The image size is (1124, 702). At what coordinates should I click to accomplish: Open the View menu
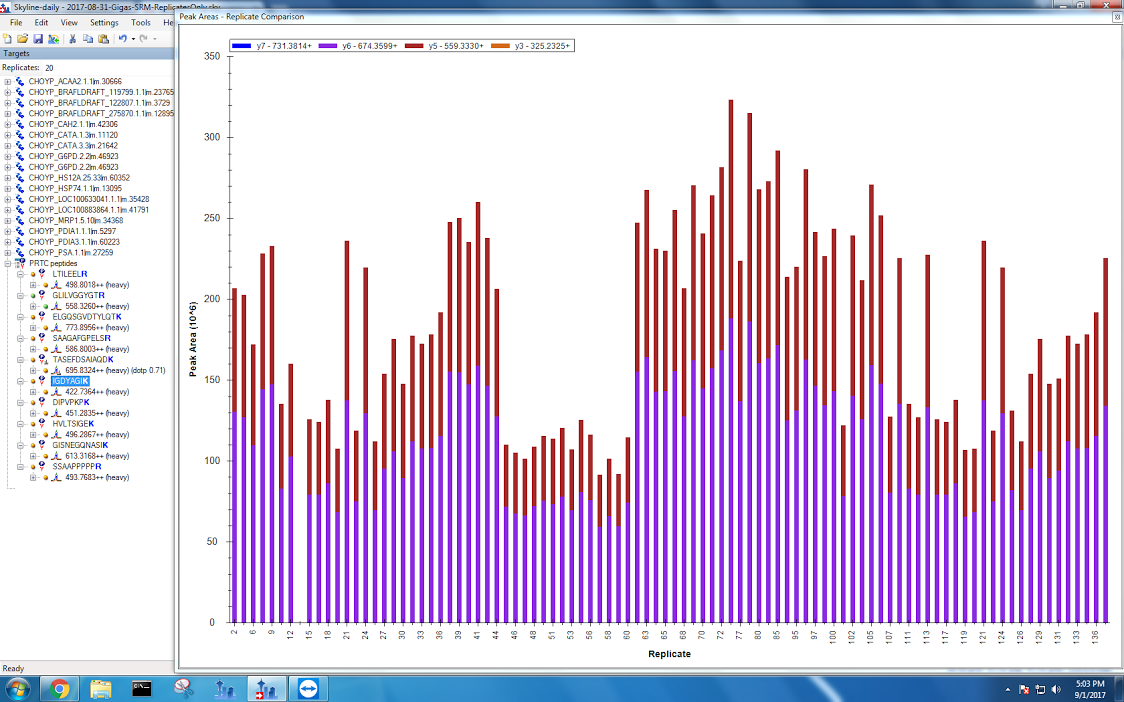(69, 22)
